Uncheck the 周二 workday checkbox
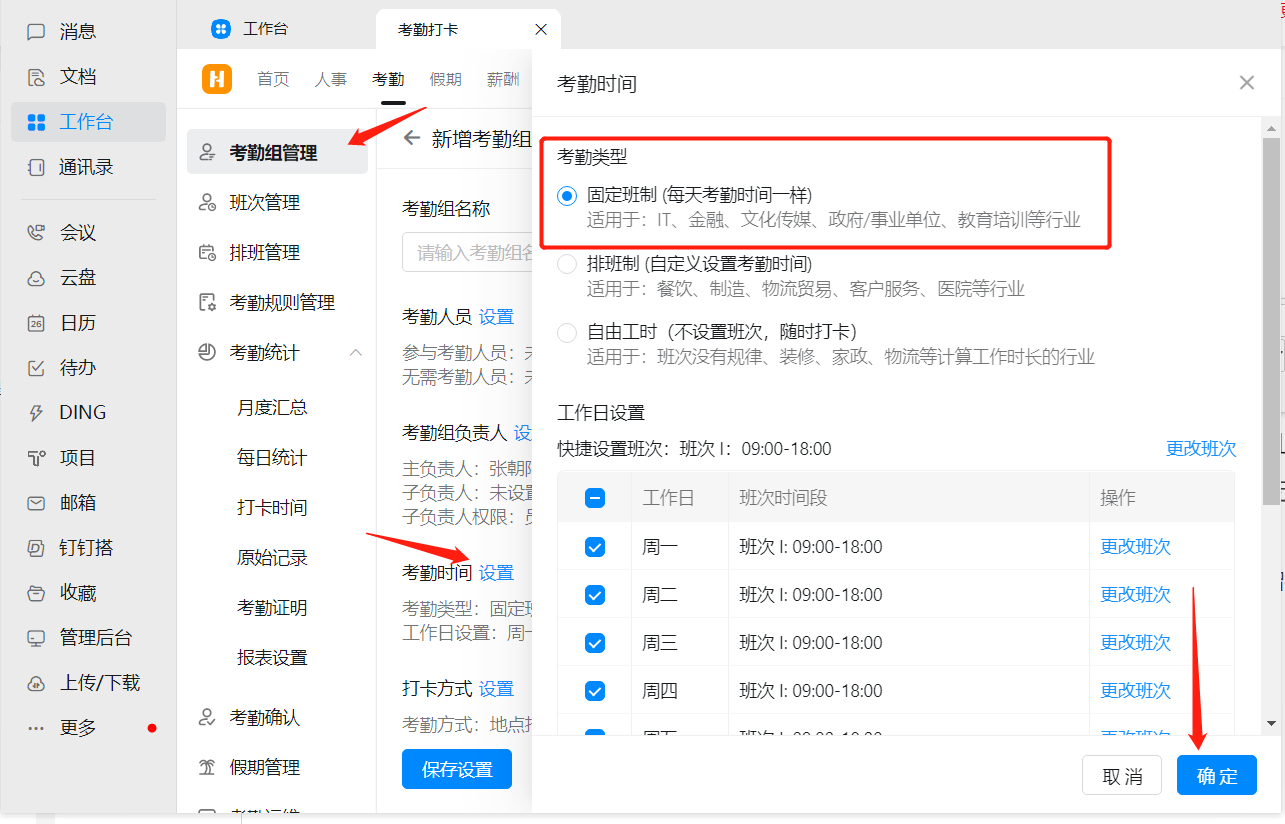The image size is (1285, 824). point(594,594)
